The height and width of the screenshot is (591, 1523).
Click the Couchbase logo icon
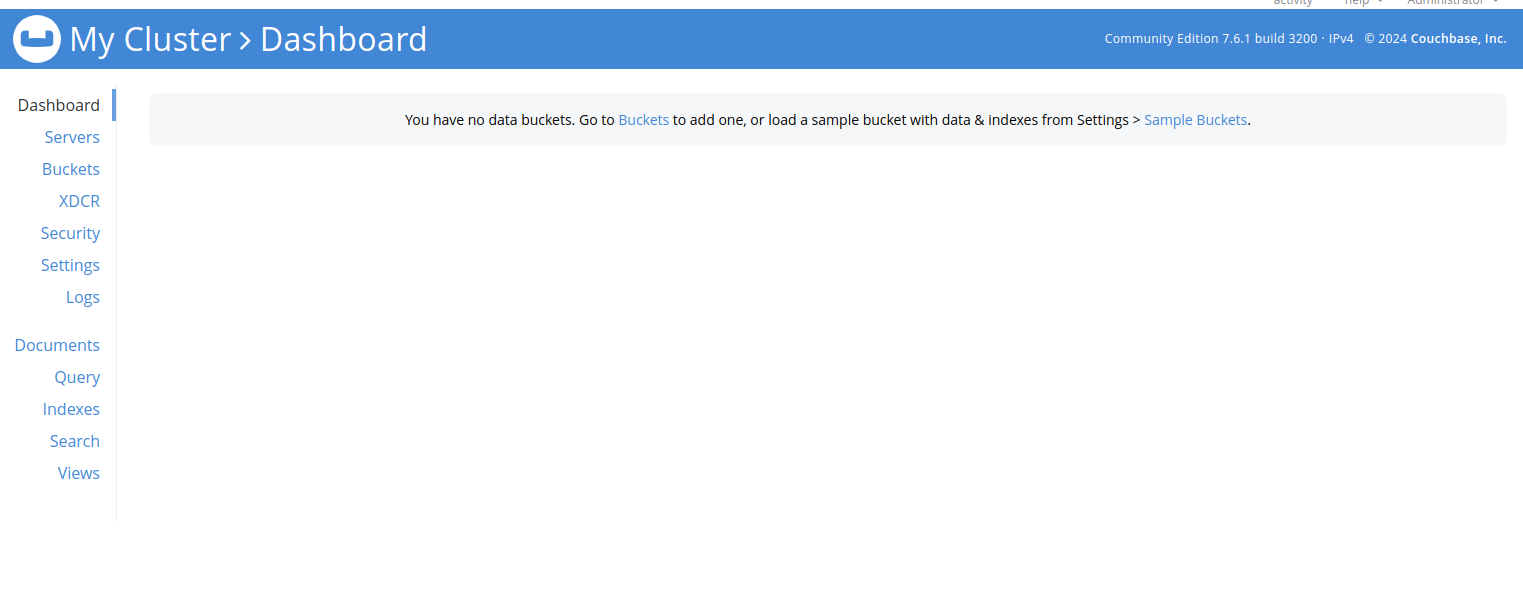[37, 39]
